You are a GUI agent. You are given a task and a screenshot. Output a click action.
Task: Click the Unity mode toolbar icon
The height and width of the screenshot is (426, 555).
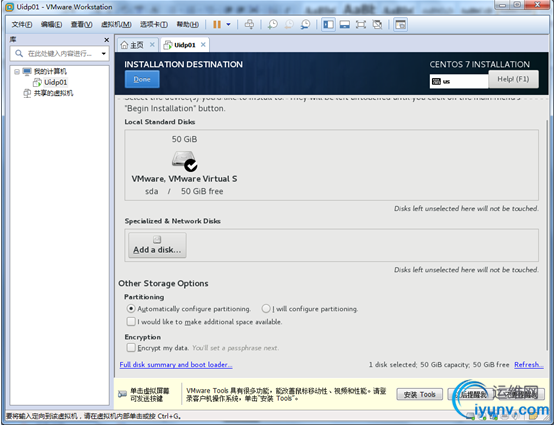coord(377,24)
